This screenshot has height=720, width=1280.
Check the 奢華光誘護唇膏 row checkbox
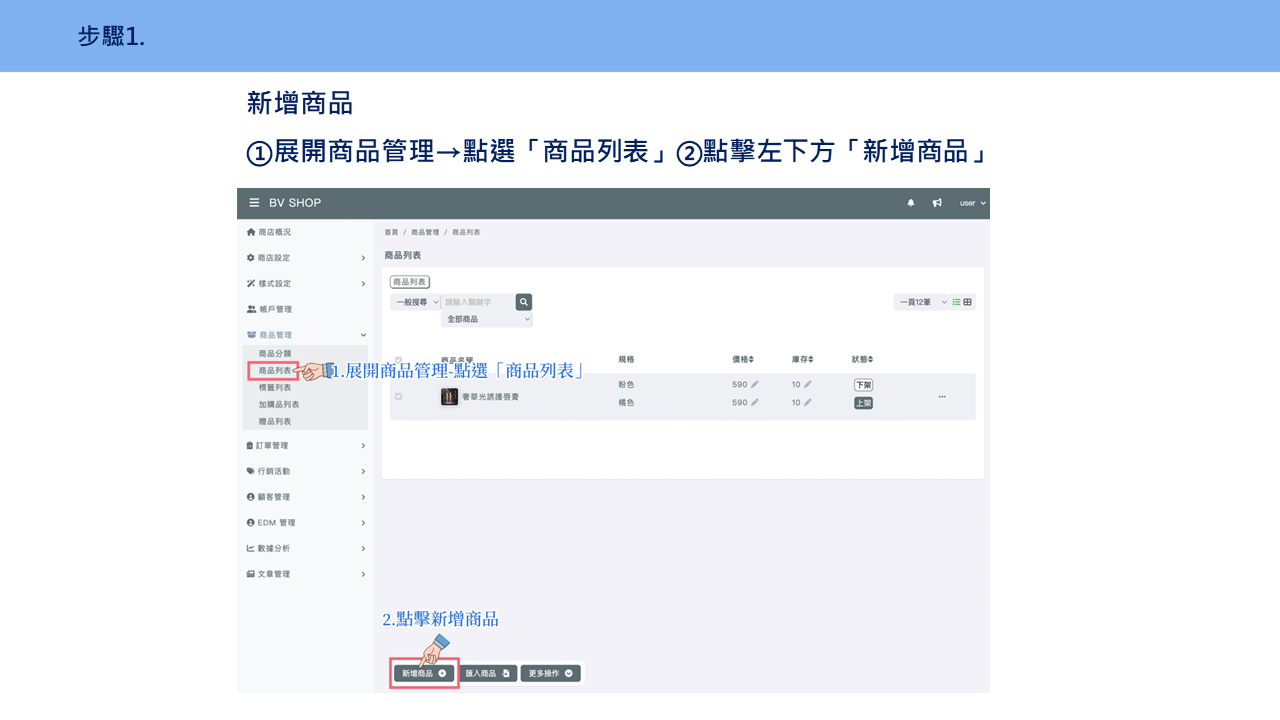pos(398,397)
